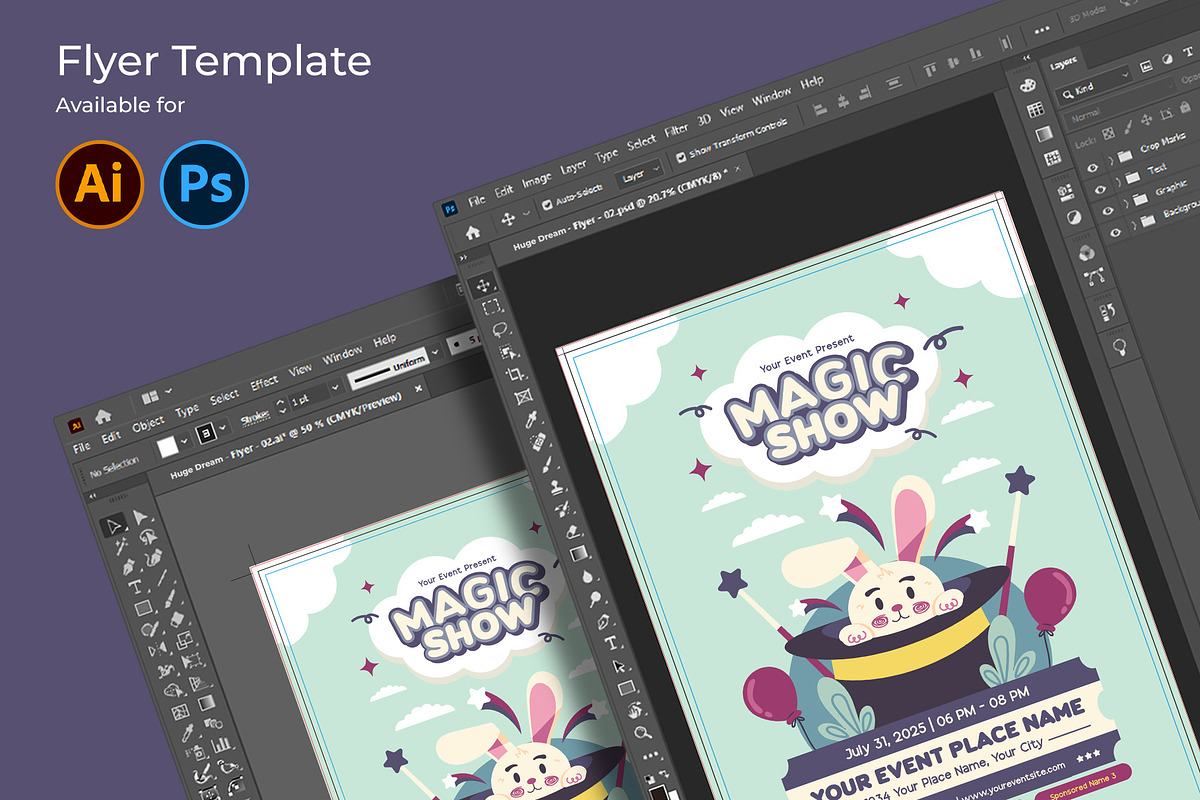The height and width of the screenshot is (800, 1200).
Task: Select the Eraser tool in Photoshop
Action: [571, 531]
